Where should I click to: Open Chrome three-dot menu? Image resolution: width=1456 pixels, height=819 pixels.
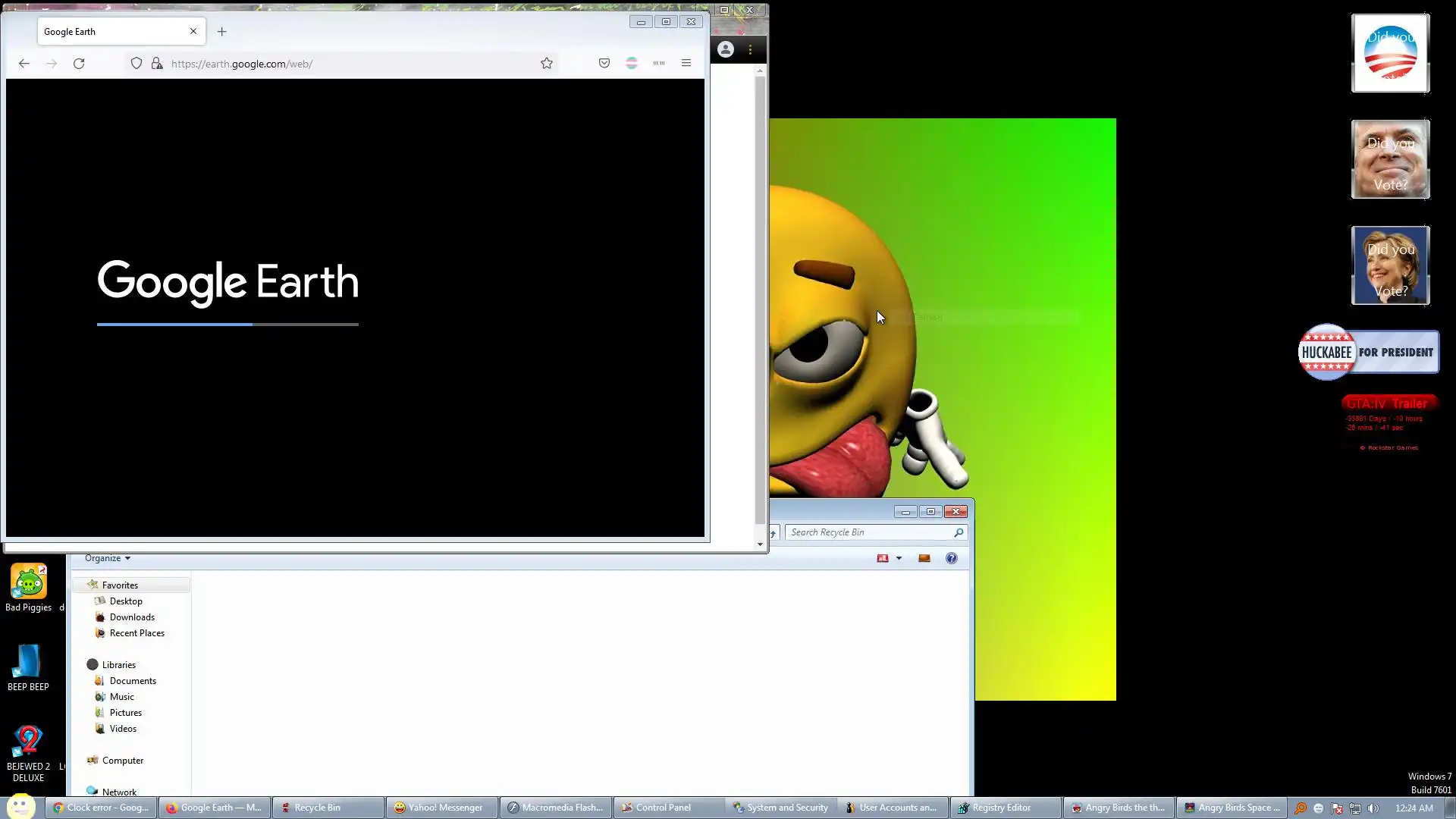pos(750,50)
